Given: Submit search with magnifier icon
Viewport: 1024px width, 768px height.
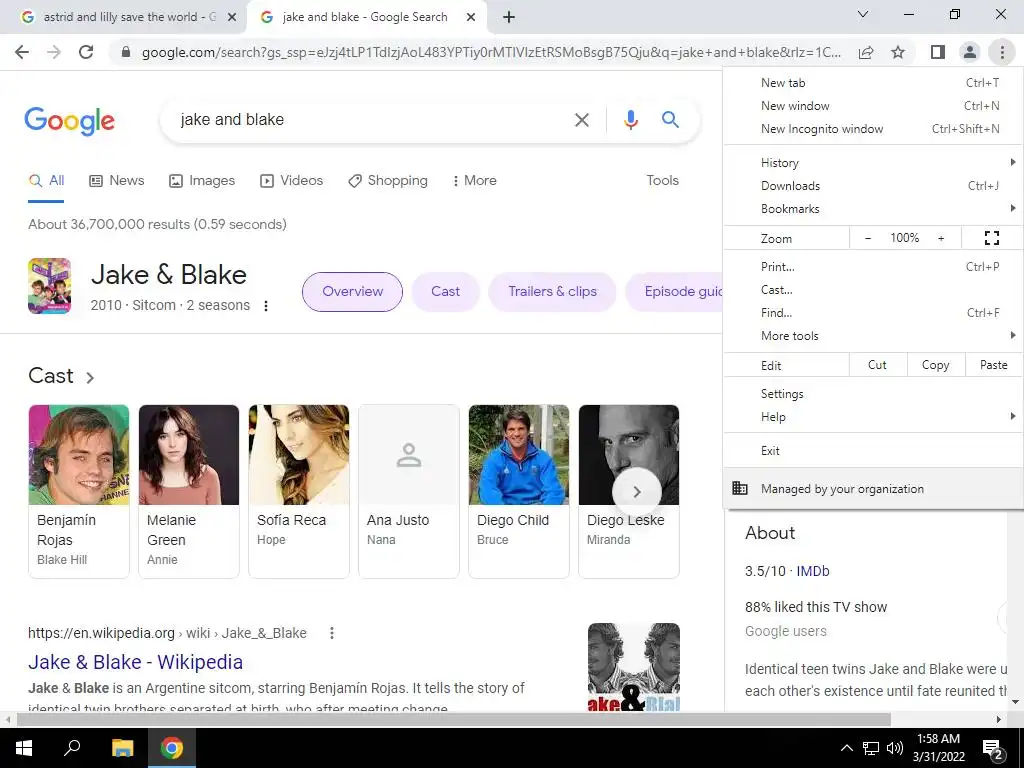Looking at the screenshot, I should (x=670, y=120).
